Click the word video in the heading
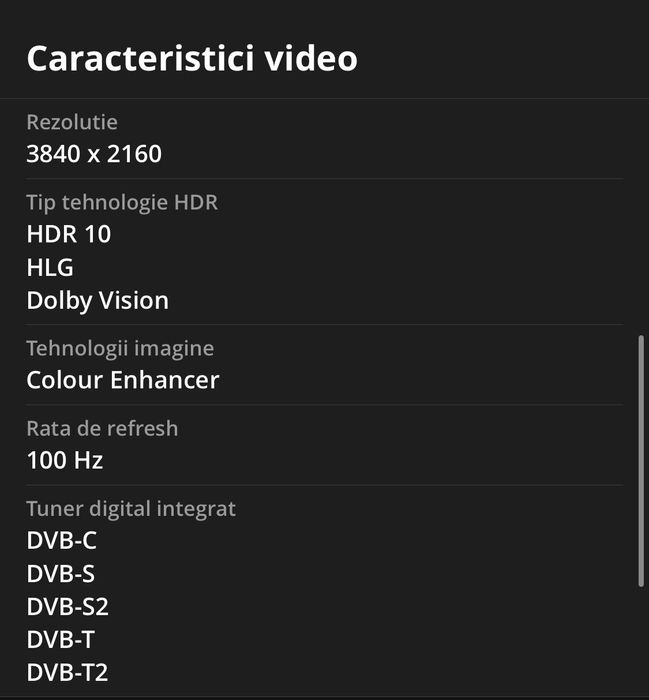The image size is (649, 700). click(x=312, y=58)
